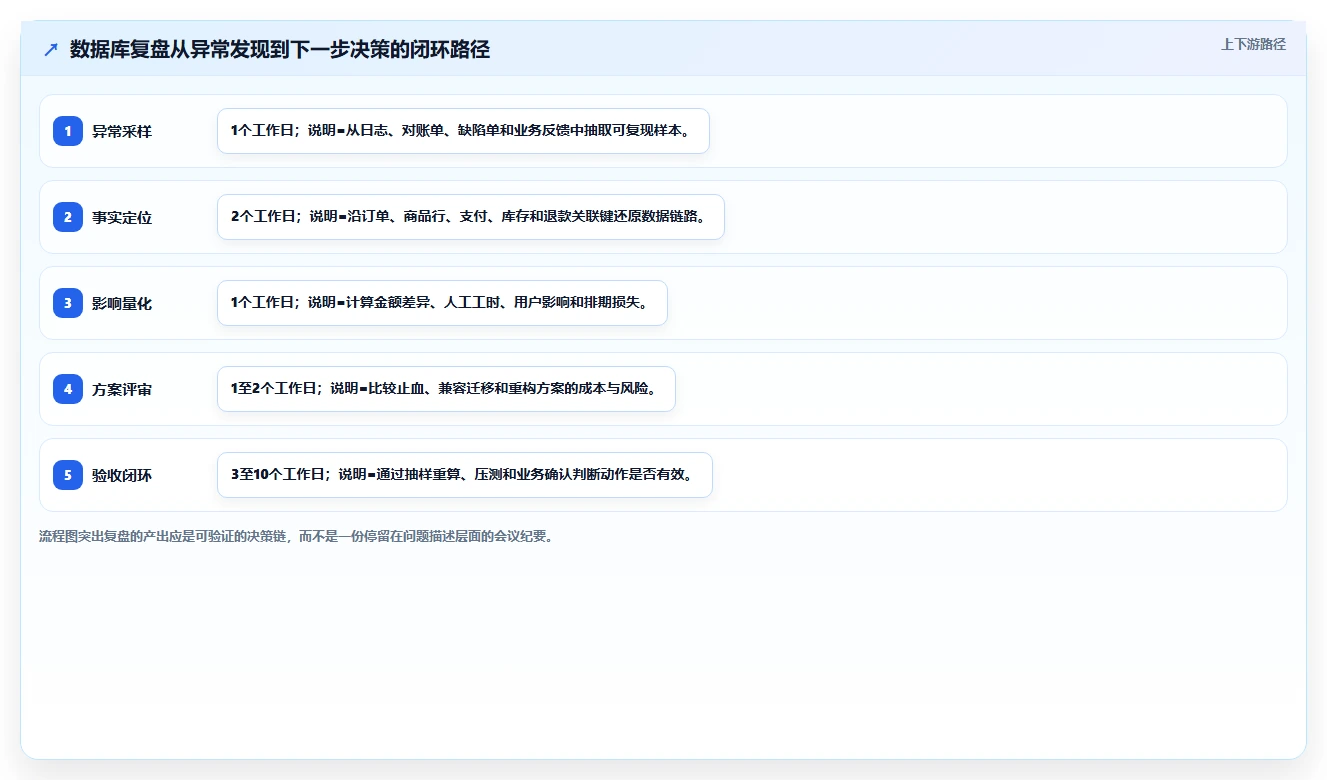This screenshot has width=1327, height=780.
Task: Click the footer note starting 流程图突出复盘的产出
Action: (x=296, y=536)
